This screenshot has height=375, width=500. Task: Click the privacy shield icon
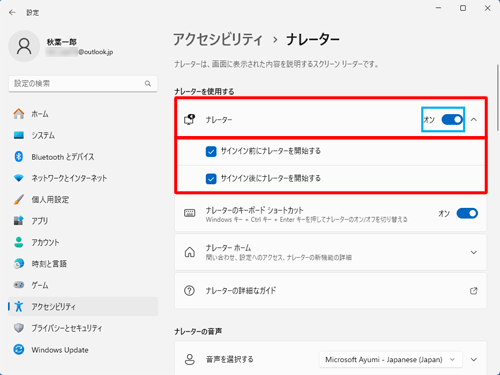click(19, 328)
